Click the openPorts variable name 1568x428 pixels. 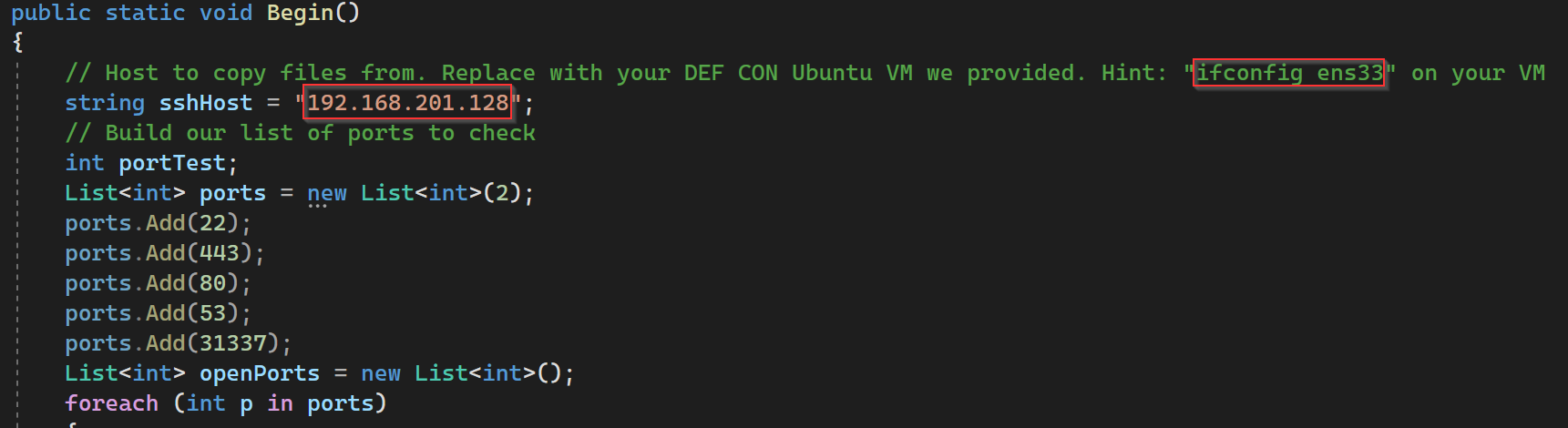260,373
